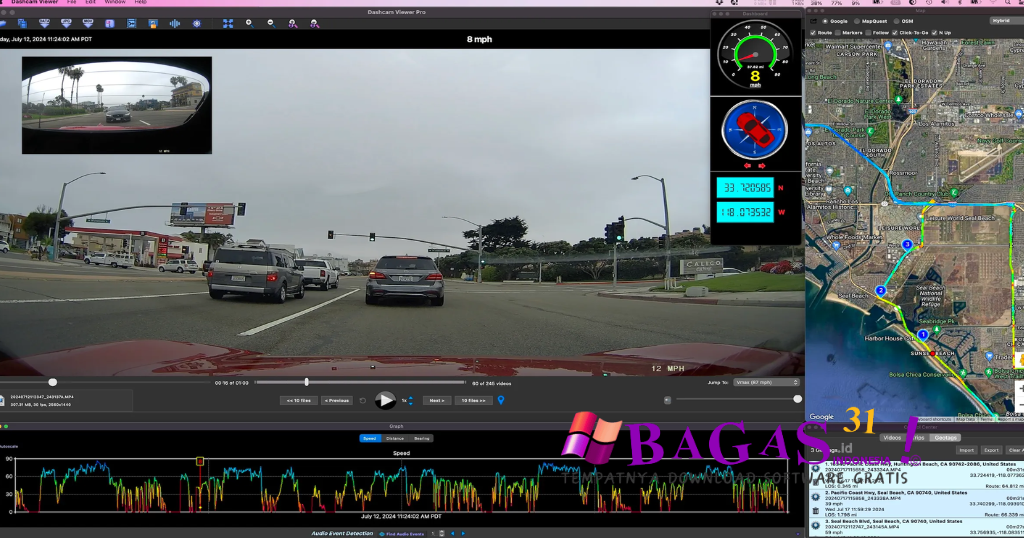
Task: Click the play button
Action: (x=385, y=400)
